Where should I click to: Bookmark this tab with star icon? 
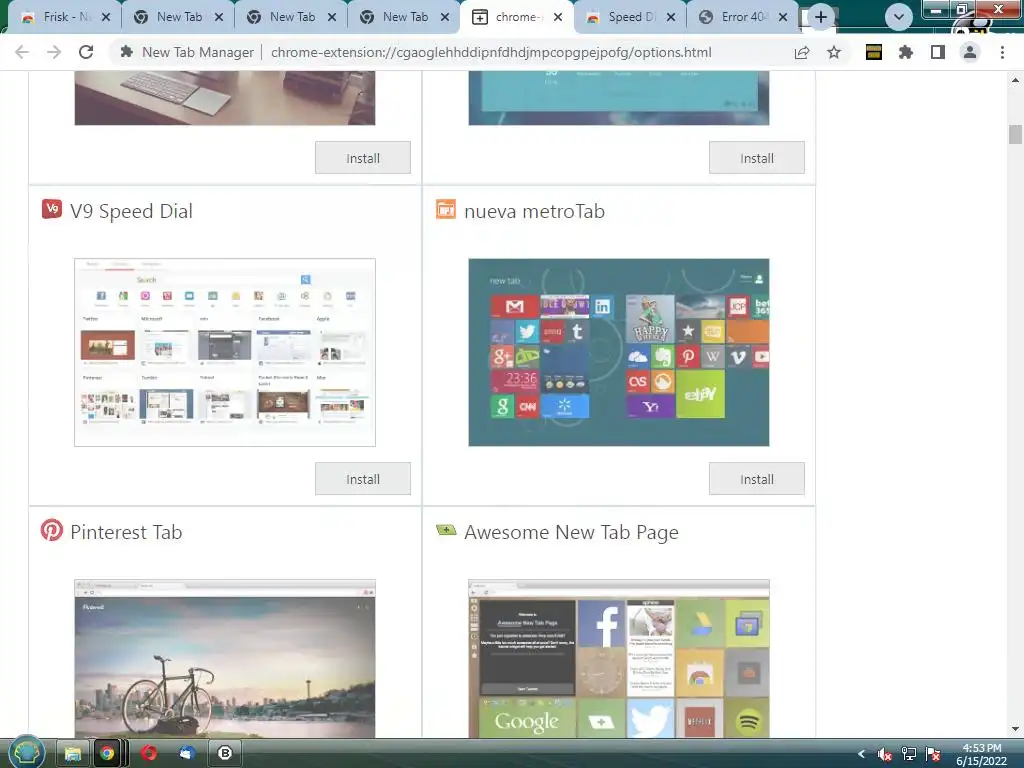click(x=834, y=52)
